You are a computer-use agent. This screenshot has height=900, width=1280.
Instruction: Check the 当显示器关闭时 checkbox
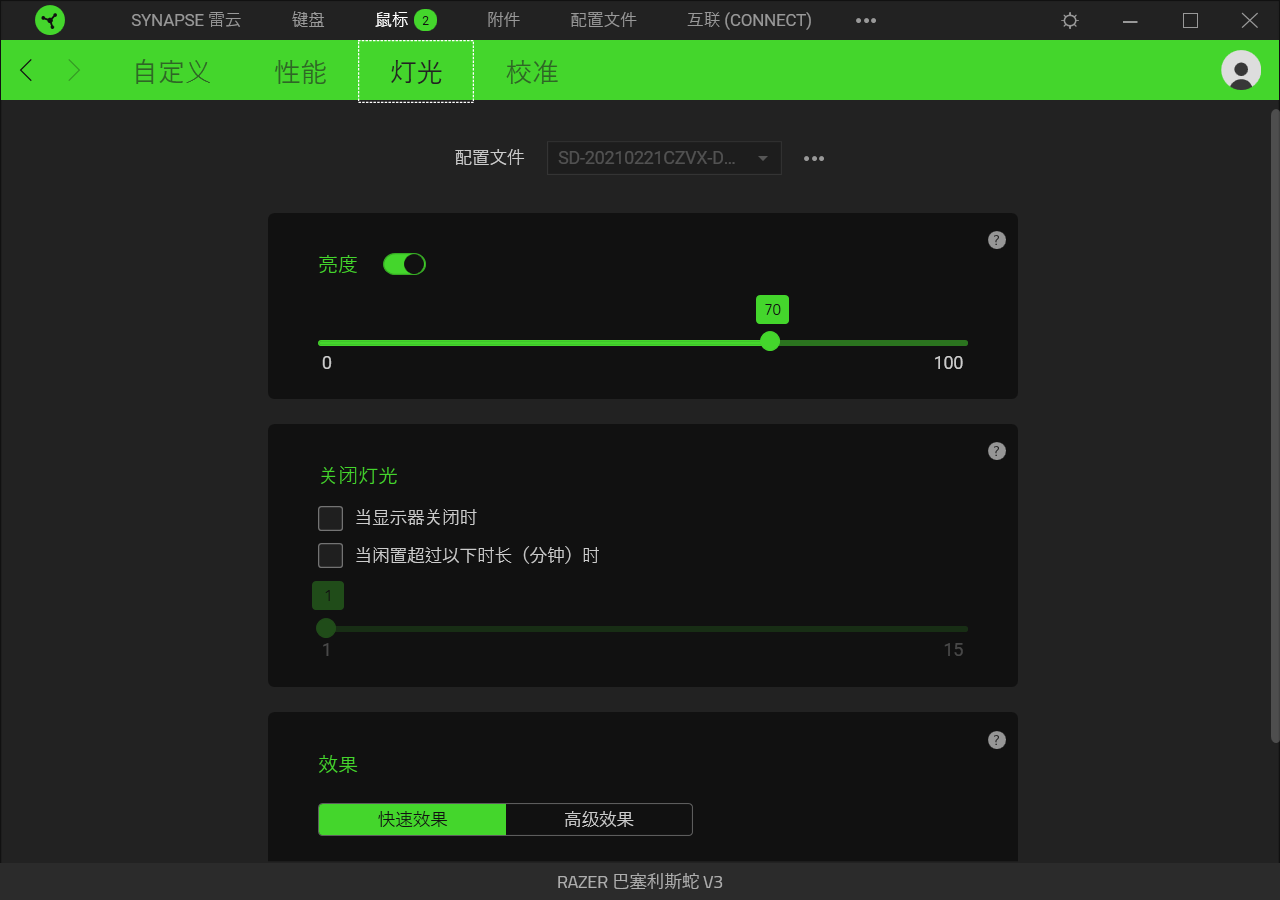click(330, 518)
